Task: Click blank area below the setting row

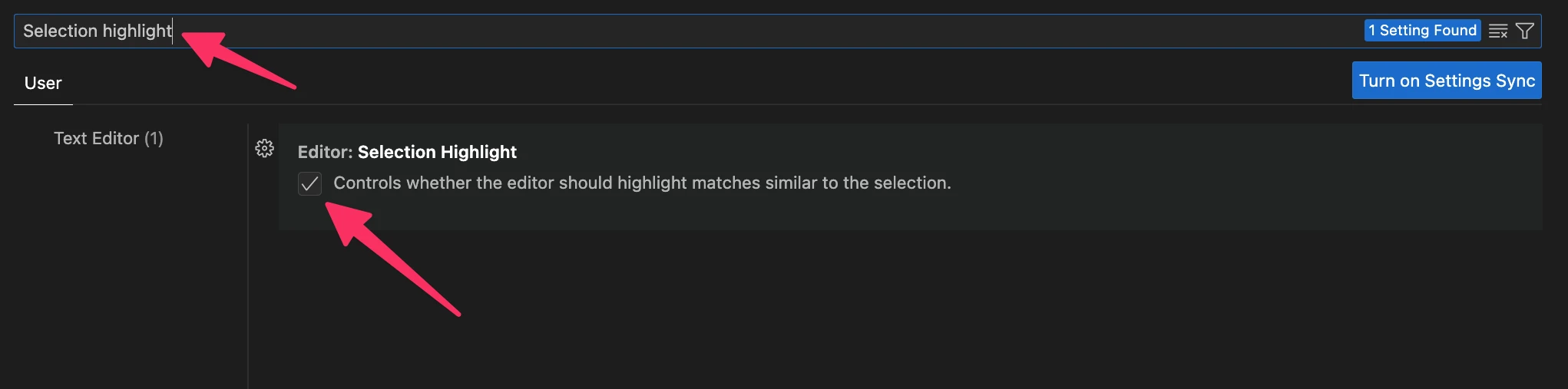Action: click(x=921, y=307)
